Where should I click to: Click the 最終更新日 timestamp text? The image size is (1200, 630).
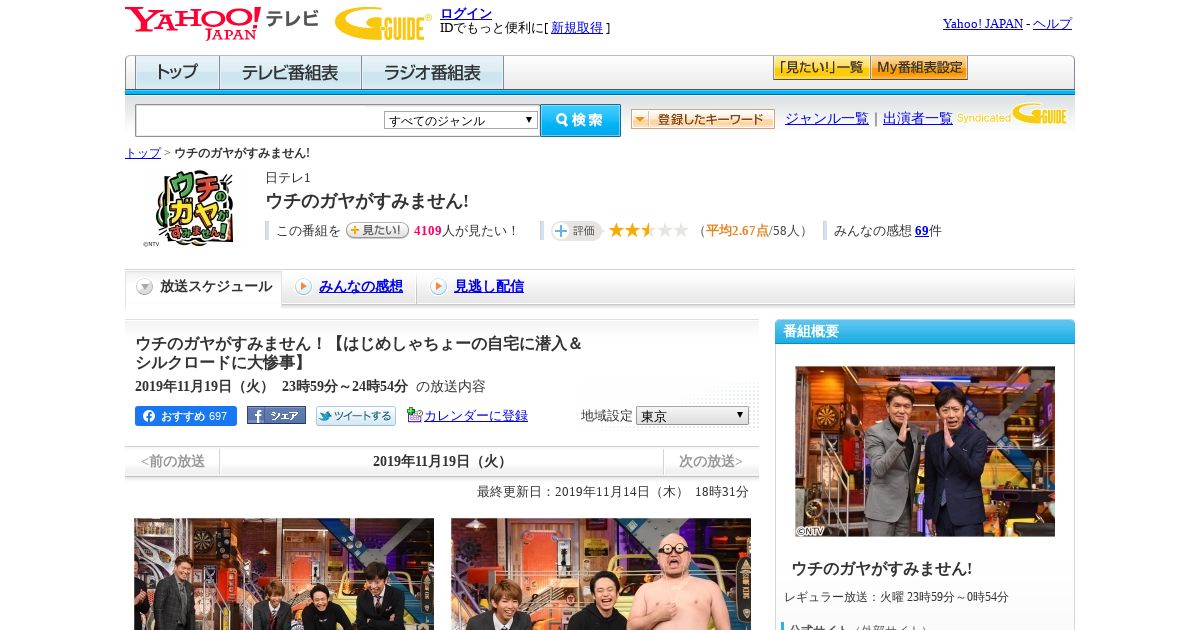(x=613, y=492)
